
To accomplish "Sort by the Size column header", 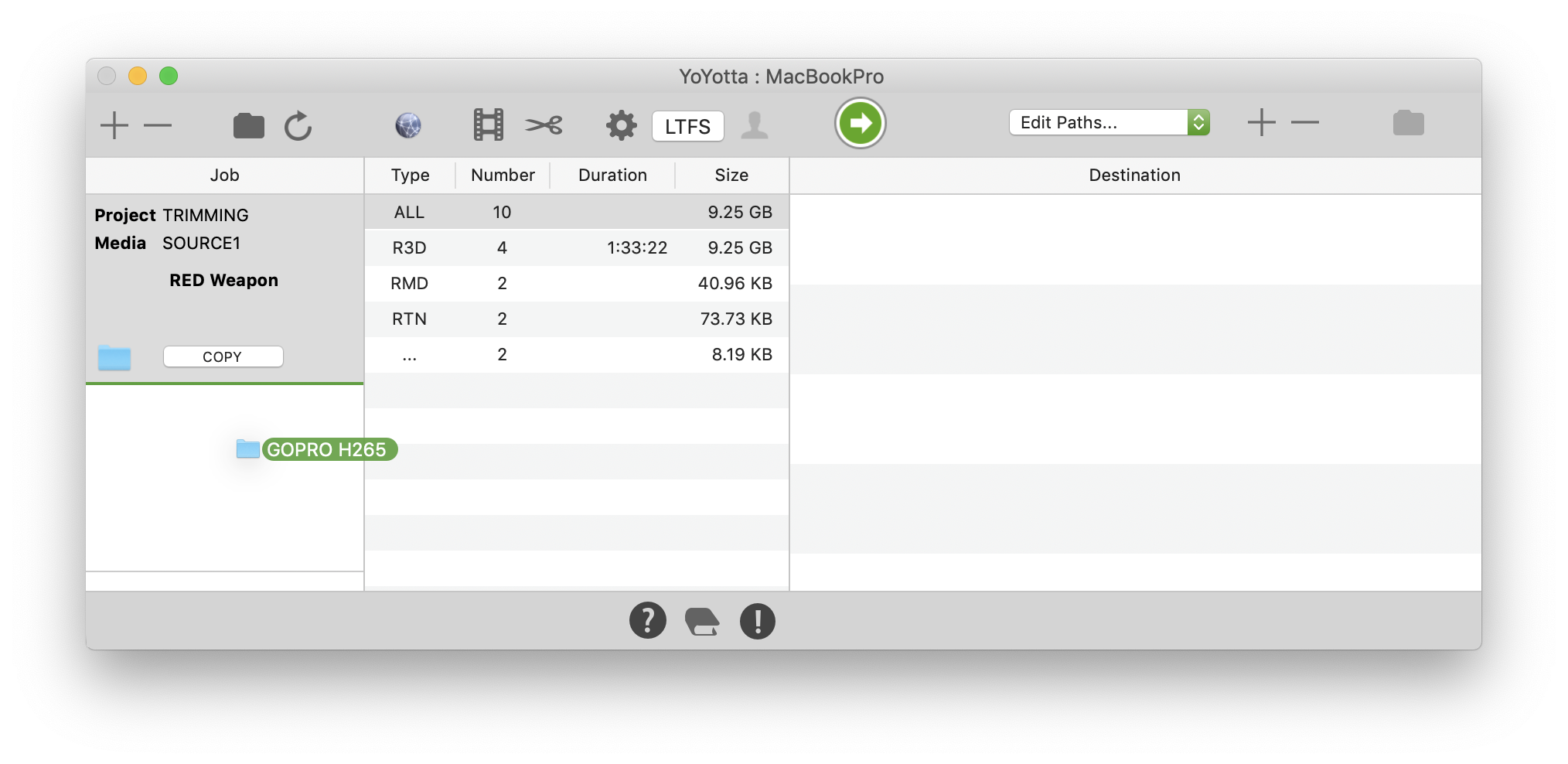I will coord(731,176).
